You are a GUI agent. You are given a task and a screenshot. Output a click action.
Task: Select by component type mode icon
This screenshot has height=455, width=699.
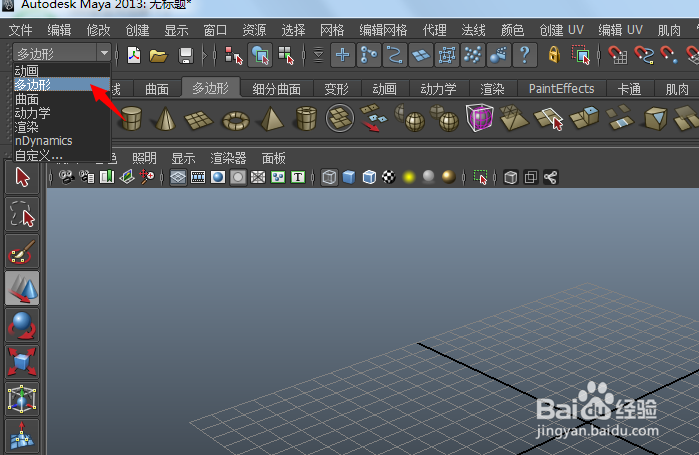tap(286, 56)
